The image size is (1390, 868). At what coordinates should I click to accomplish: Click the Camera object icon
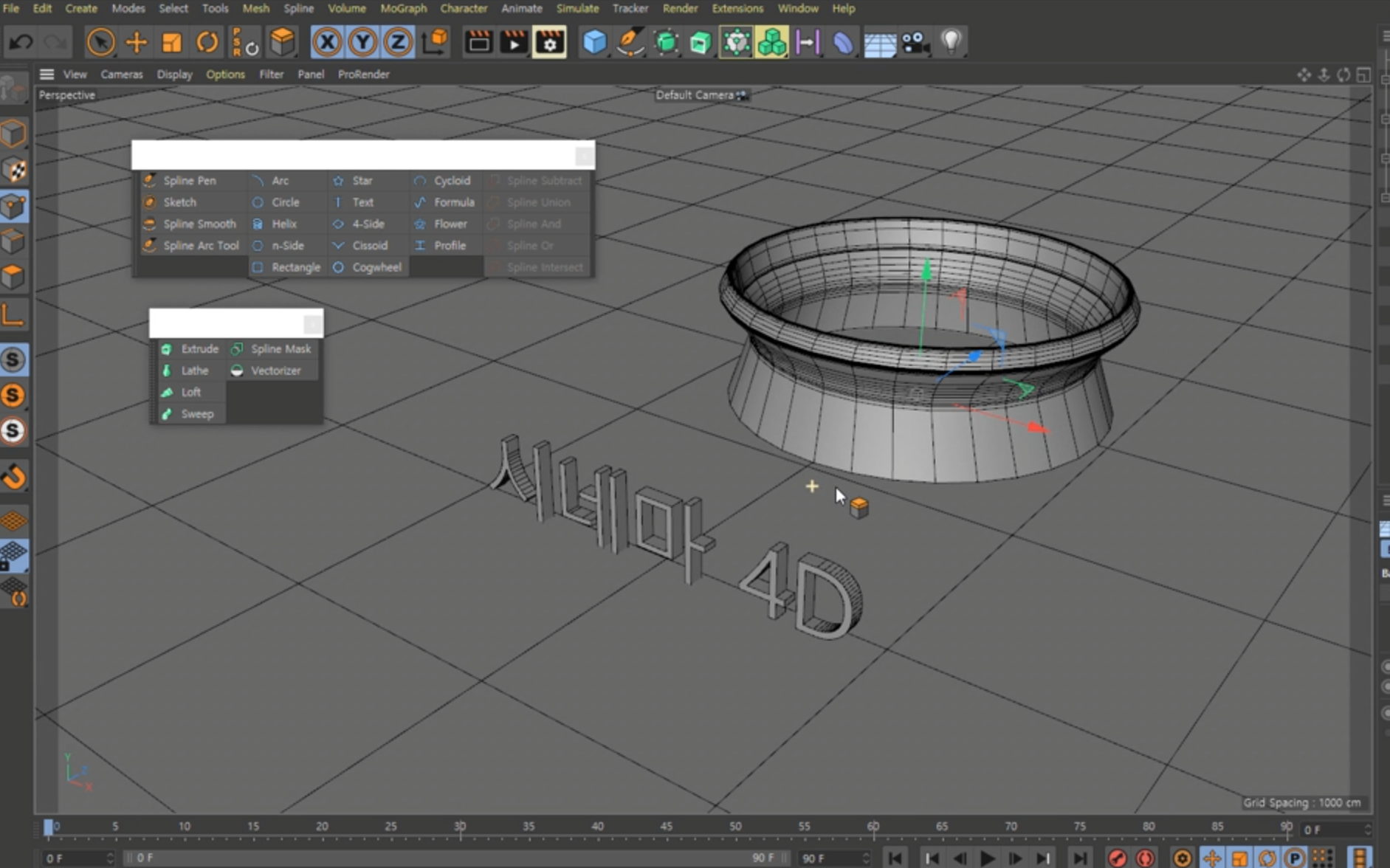[x=915, y=42]
